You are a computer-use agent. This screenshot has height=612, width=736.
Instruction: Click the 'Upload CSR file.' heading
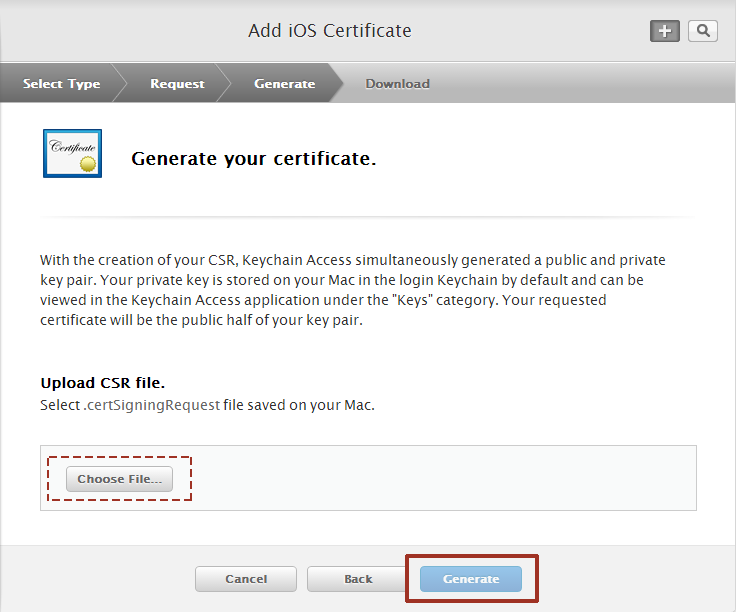[x=102, y=382]
